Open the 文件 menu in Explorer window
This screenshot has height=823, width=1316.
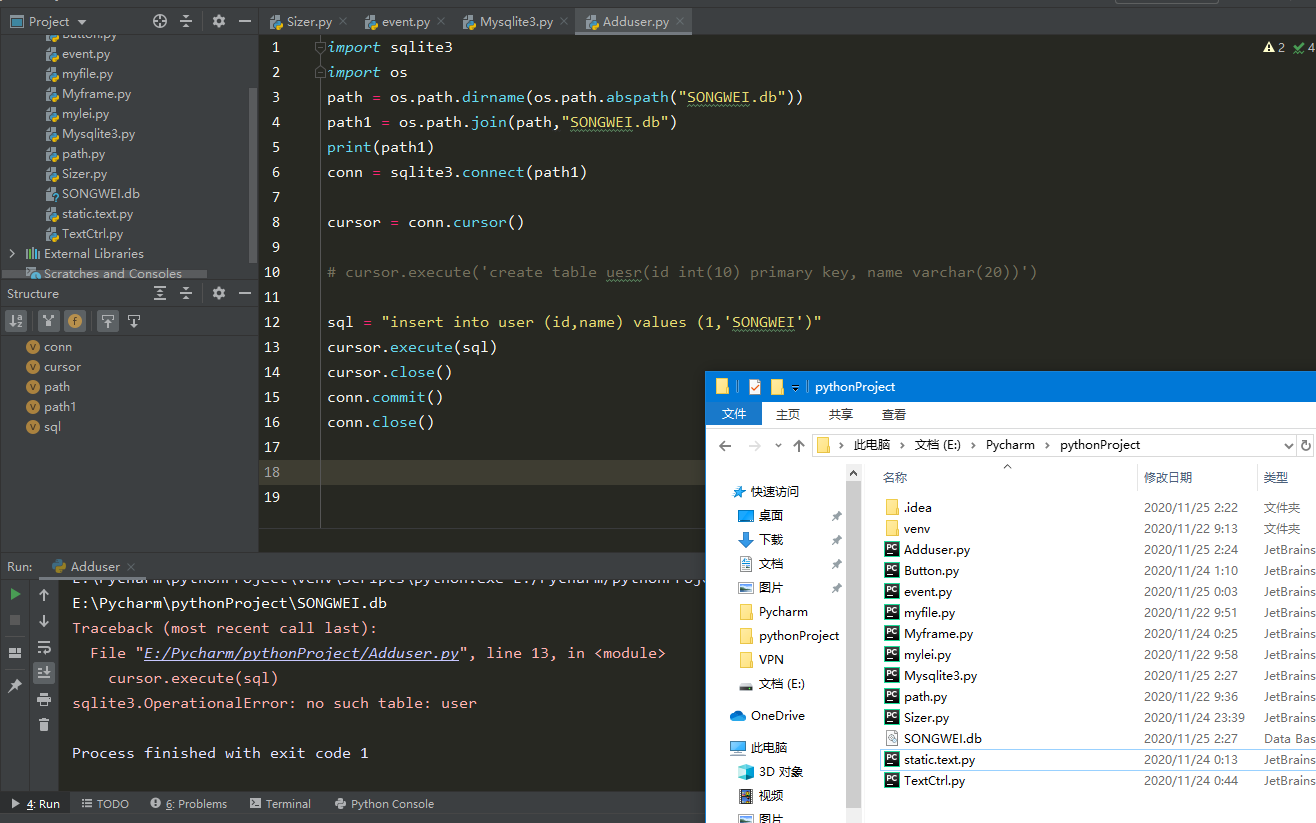pyautogui.click(x=734, y=414)
